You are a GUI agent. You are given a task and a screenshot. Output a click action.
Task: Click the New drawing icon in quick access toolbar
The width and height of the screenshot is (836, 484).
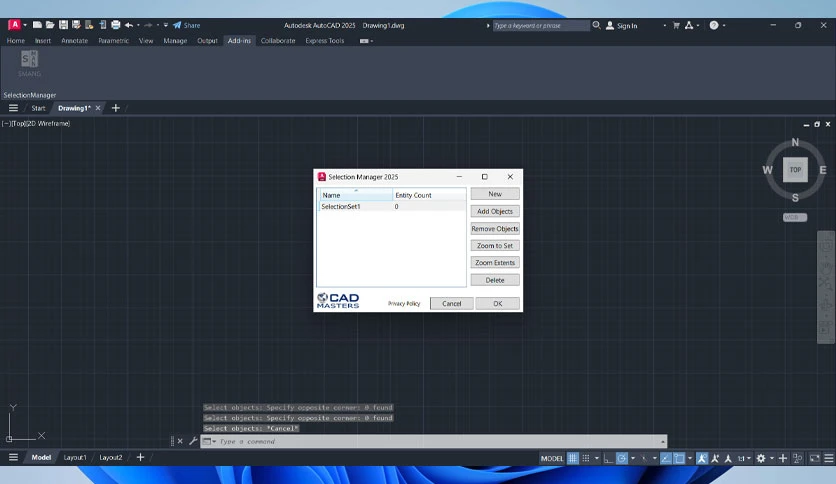coord(37,25)
